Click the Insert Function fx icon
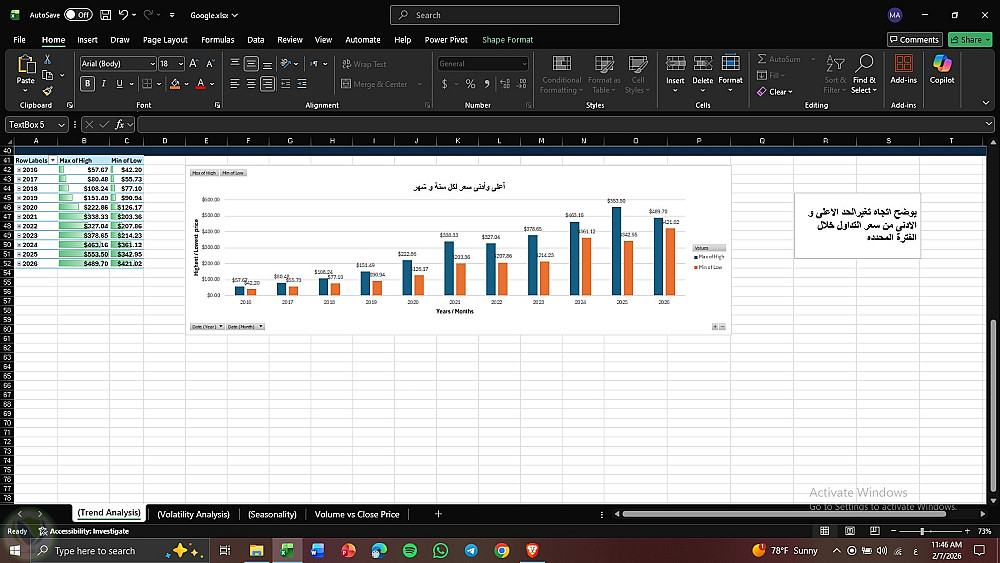Screen dimensions: 1000x563 click(x=119, y=124)
